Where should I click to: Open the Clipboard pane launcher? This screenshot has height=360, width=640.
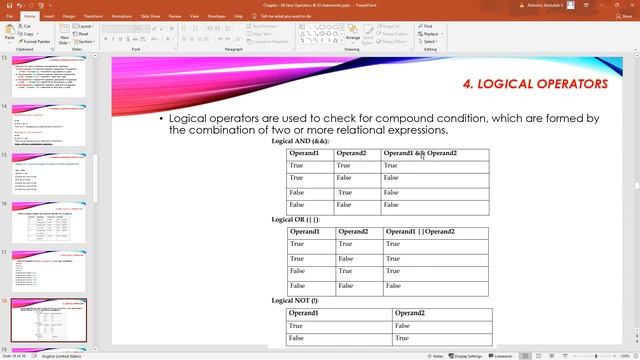pyautogui.click(x=52, y=49)
